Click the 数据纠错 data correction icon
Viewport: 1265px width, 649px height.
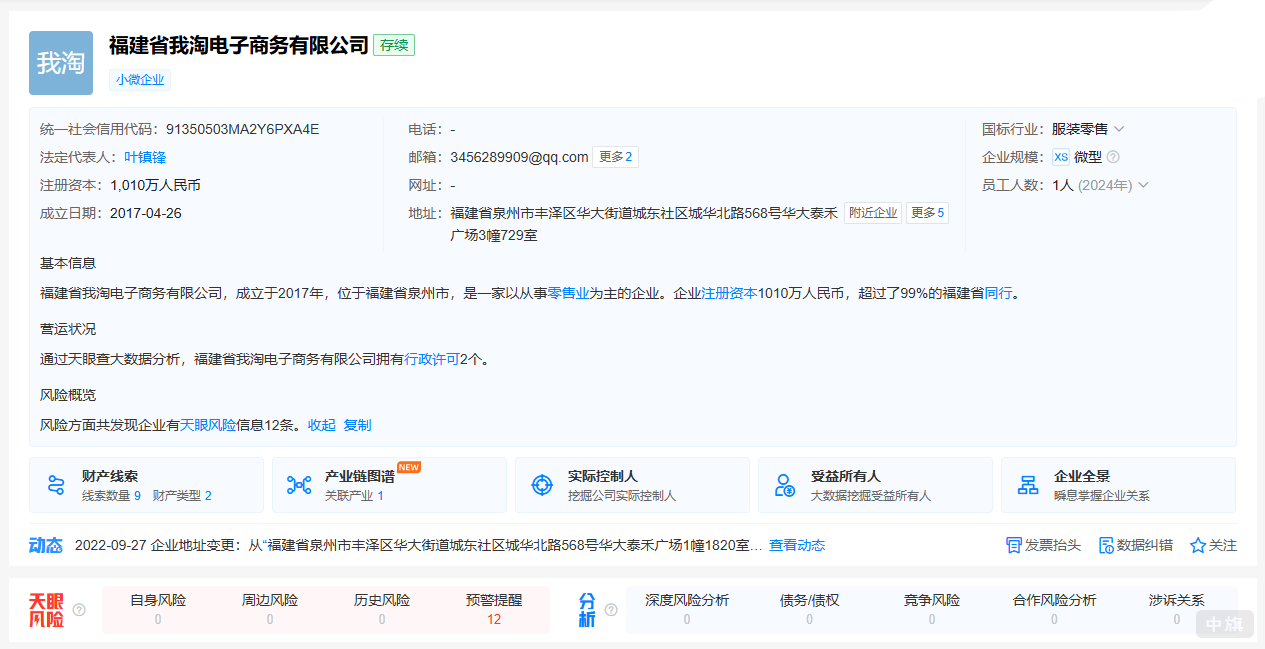tap(1104, 545)
